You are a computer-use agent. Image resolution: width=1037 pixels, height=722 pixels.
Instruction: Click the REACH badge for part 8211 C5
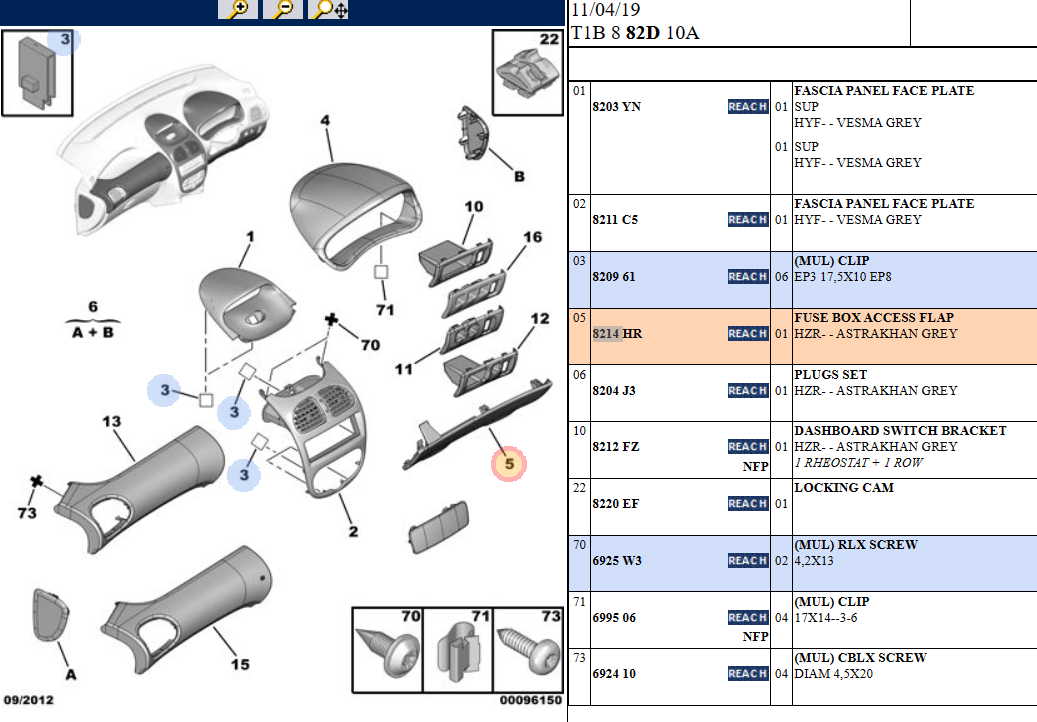[748, 220]
